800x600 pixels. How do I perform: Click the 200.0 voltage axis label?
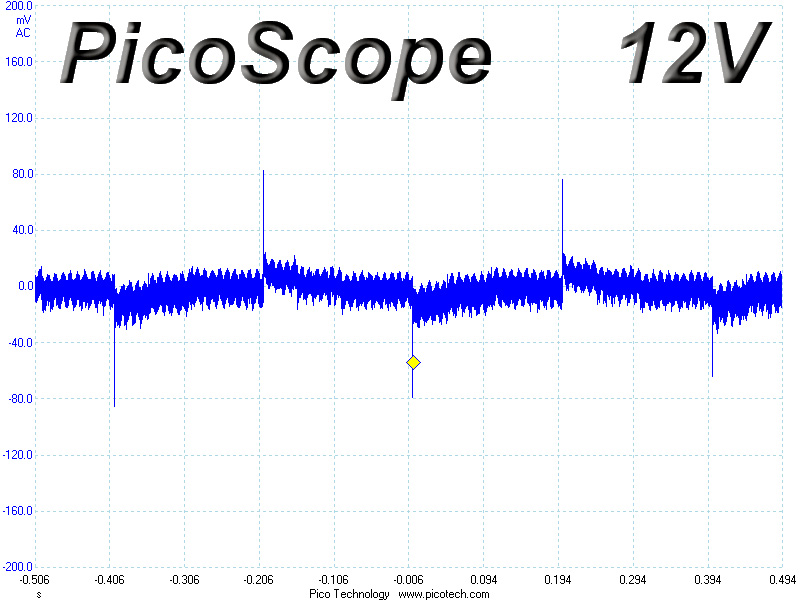pyautogui.click(x=19, y=6)
